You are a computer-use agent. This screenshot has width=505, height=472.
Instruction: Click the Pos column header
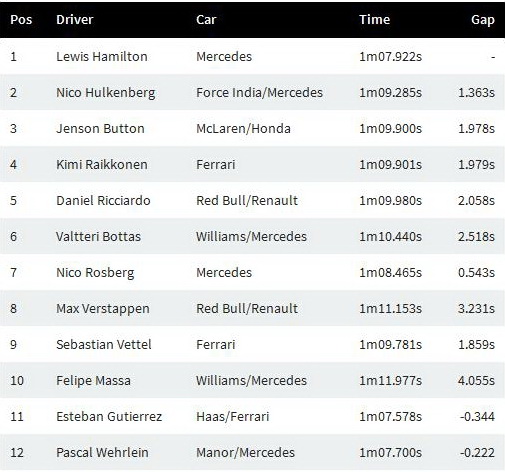pyautogui.click(x=21, y=20)
